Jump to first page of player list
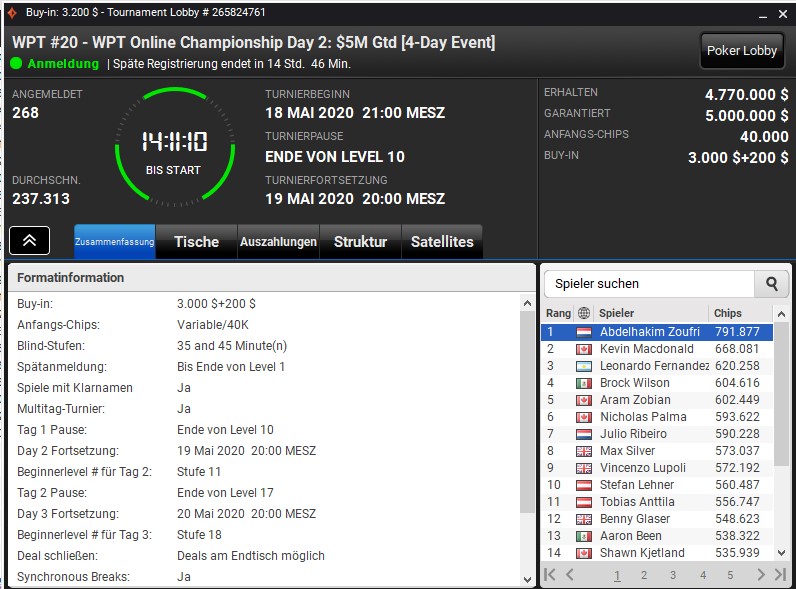 pyautogui.click(x=550, y=574)
